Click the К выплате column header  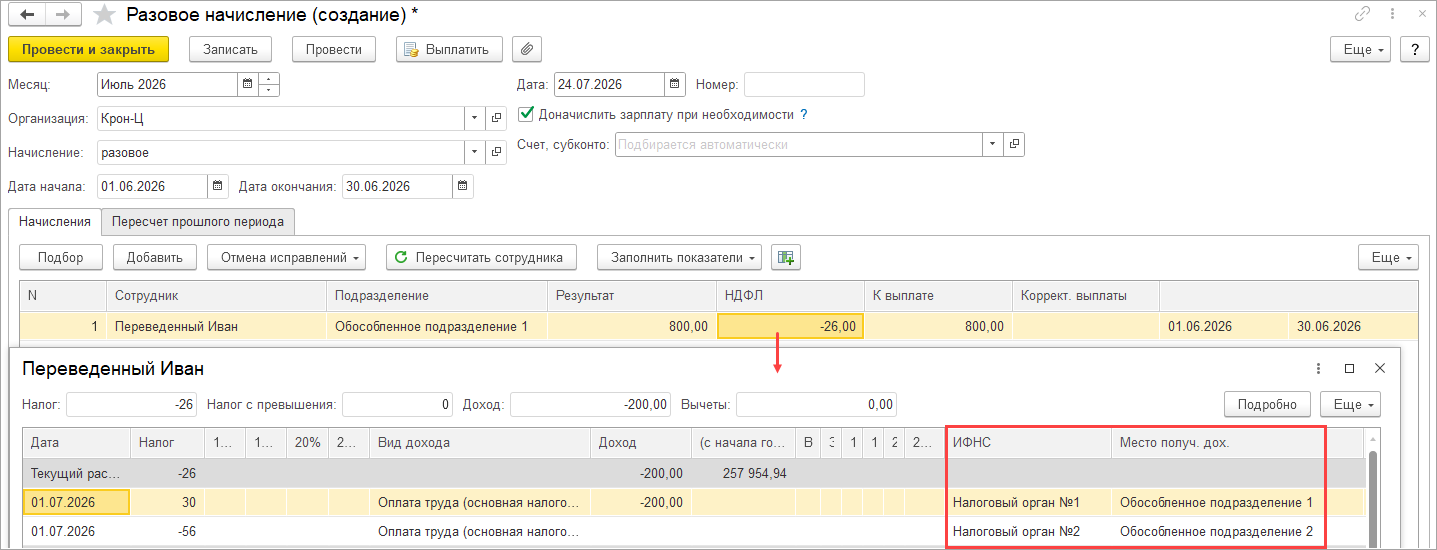(937, 296)
